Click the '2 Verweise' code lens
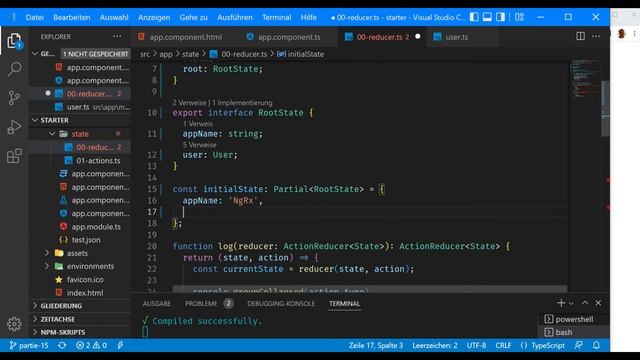This screenshot has height=360, width=640. (x=189, y=103)
